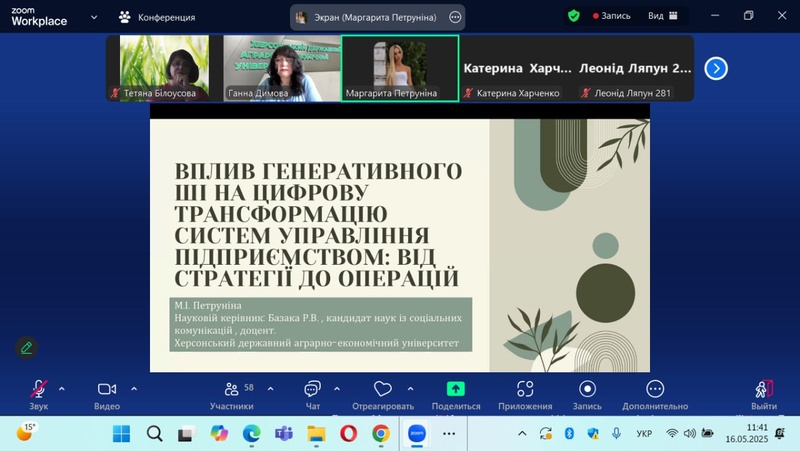Toggle the Запись recording button
Viewport: 800px width, 451px height.
(587, 390)
